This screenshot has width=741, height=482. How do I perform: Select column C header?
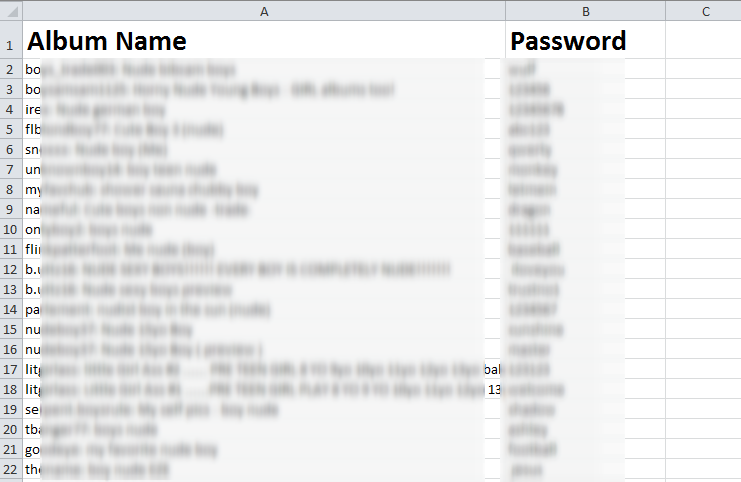coord(704,11)
